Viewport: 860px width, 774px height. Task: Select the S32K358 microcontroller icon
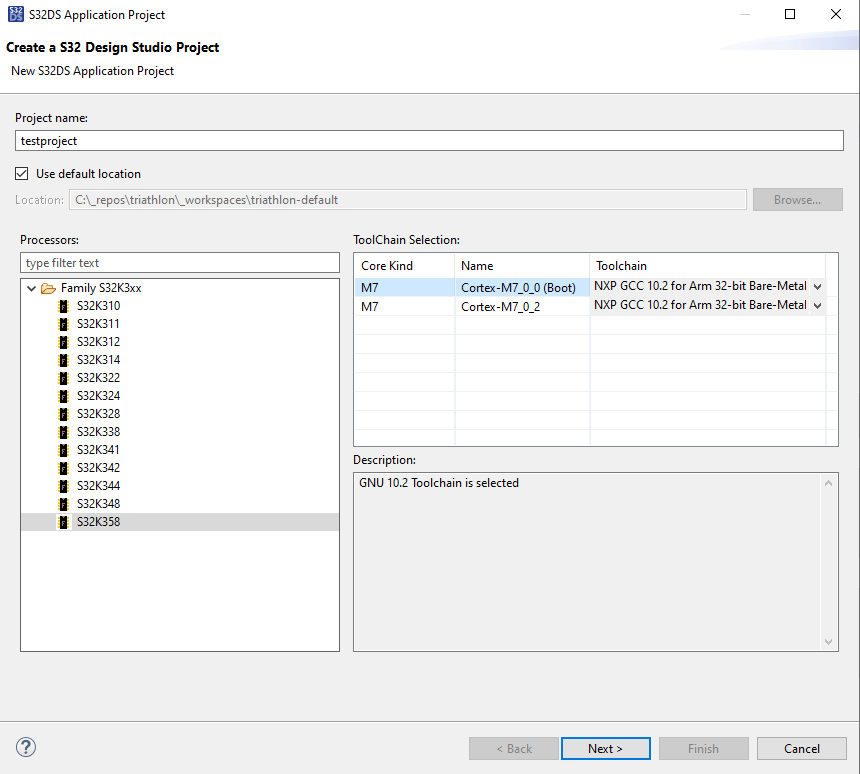coord(63,521)
